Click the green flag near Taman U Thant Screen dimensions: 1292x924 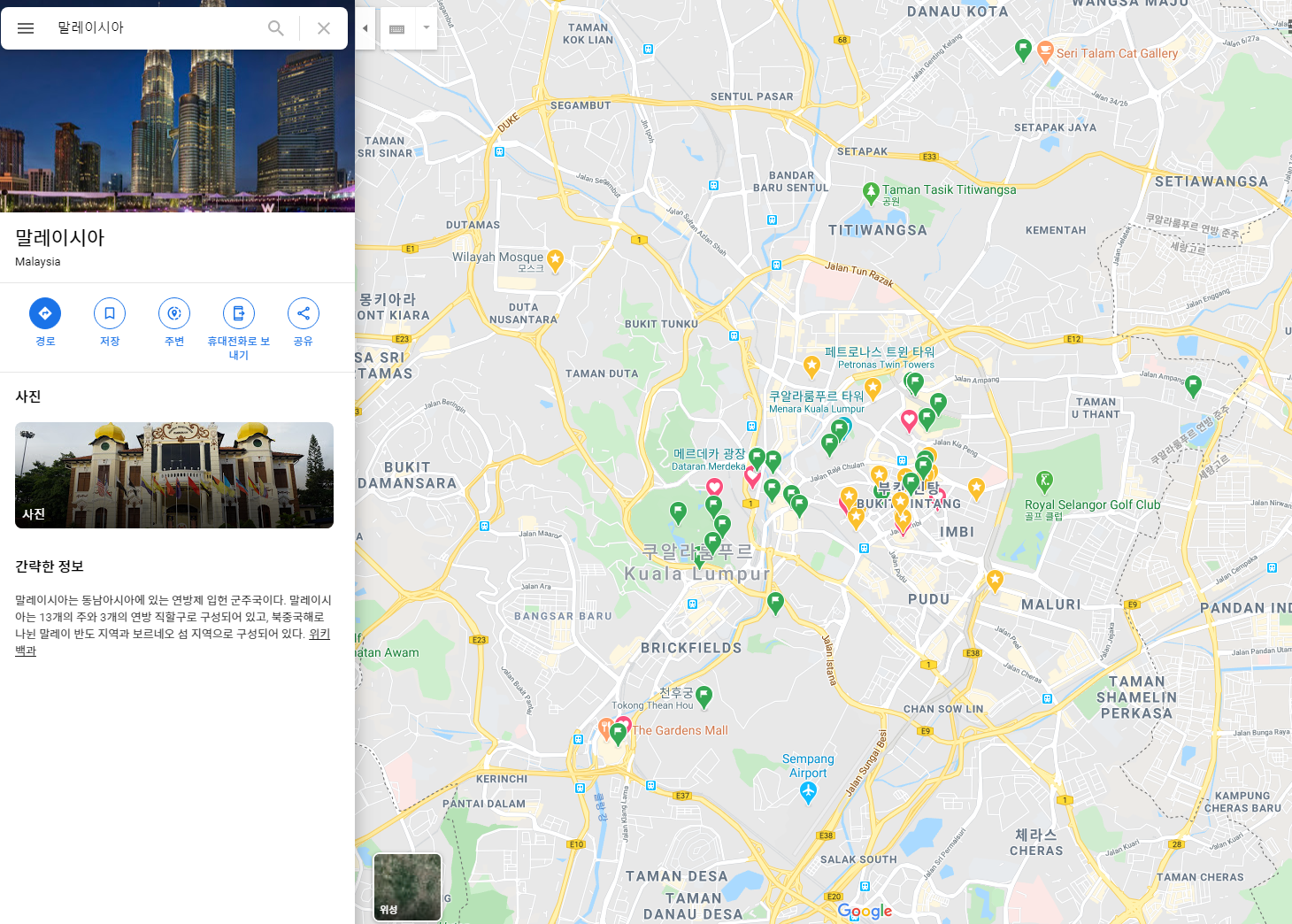[x=1193, y=385]
